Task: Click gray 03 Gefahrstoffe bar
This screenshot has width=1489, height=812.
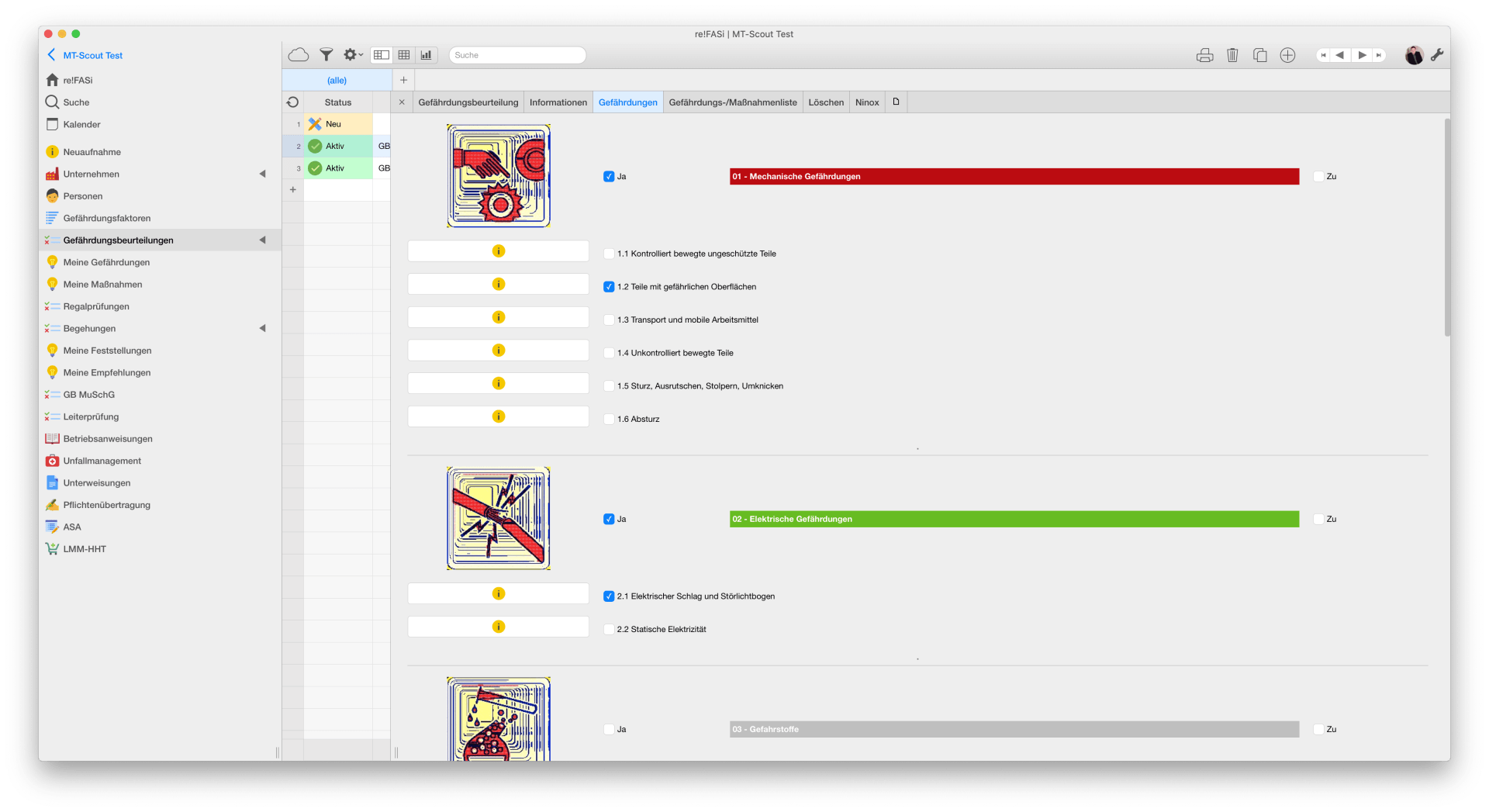Action: pyautogui.click(x=1014, y=730)
